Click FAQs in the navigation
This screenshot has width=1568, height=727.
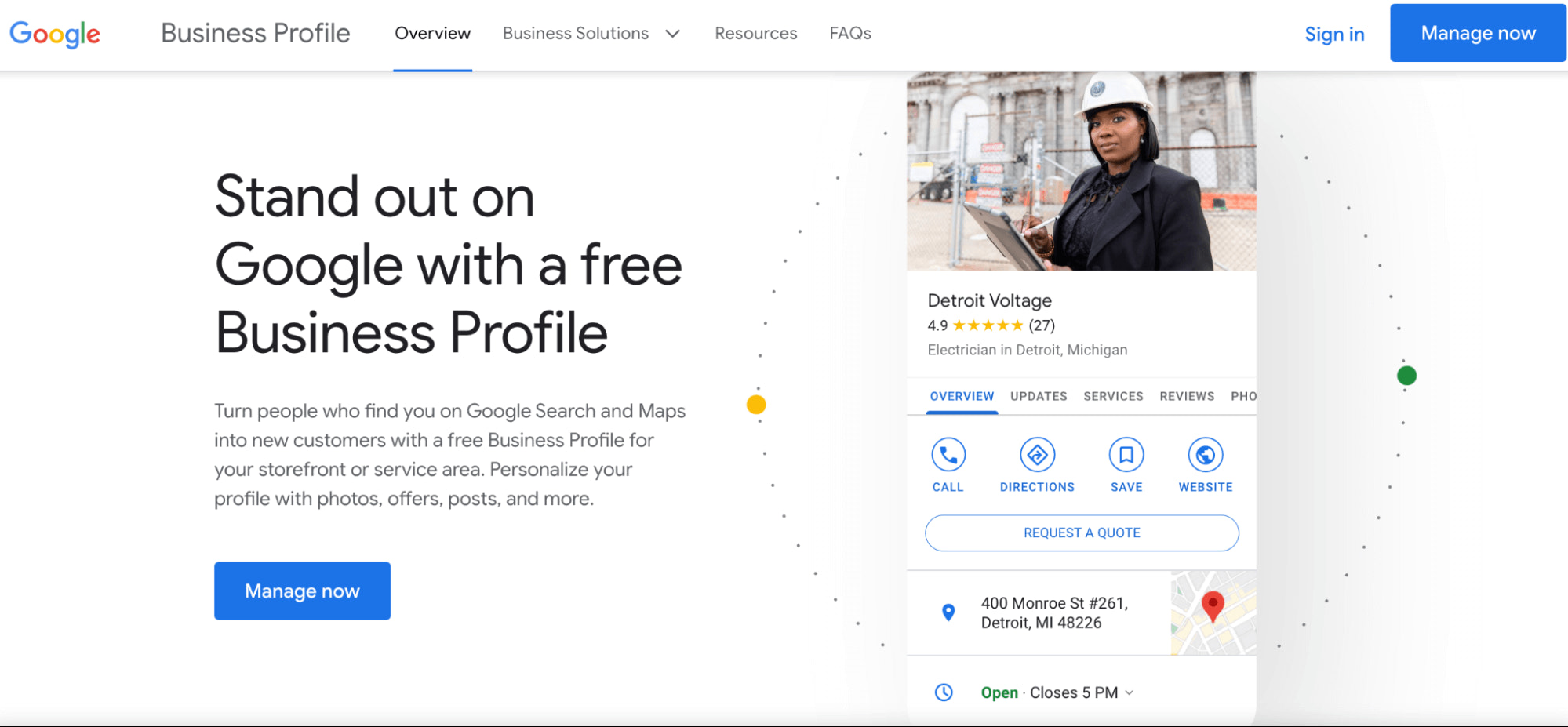coord(849,33)
